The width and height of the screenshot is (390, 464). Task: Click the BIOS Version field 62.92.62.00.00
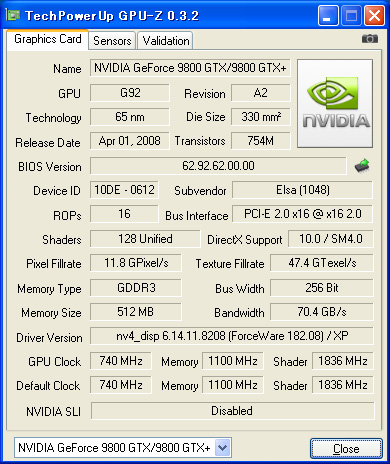pyautogui.click(x=218, y=166)
